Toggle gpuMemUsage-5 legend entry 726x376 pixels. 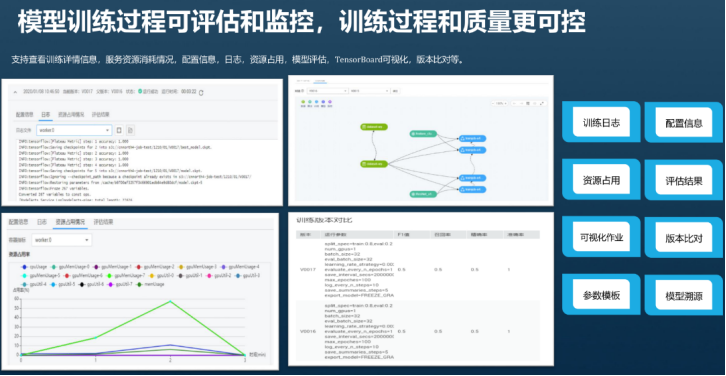point(41,276)
